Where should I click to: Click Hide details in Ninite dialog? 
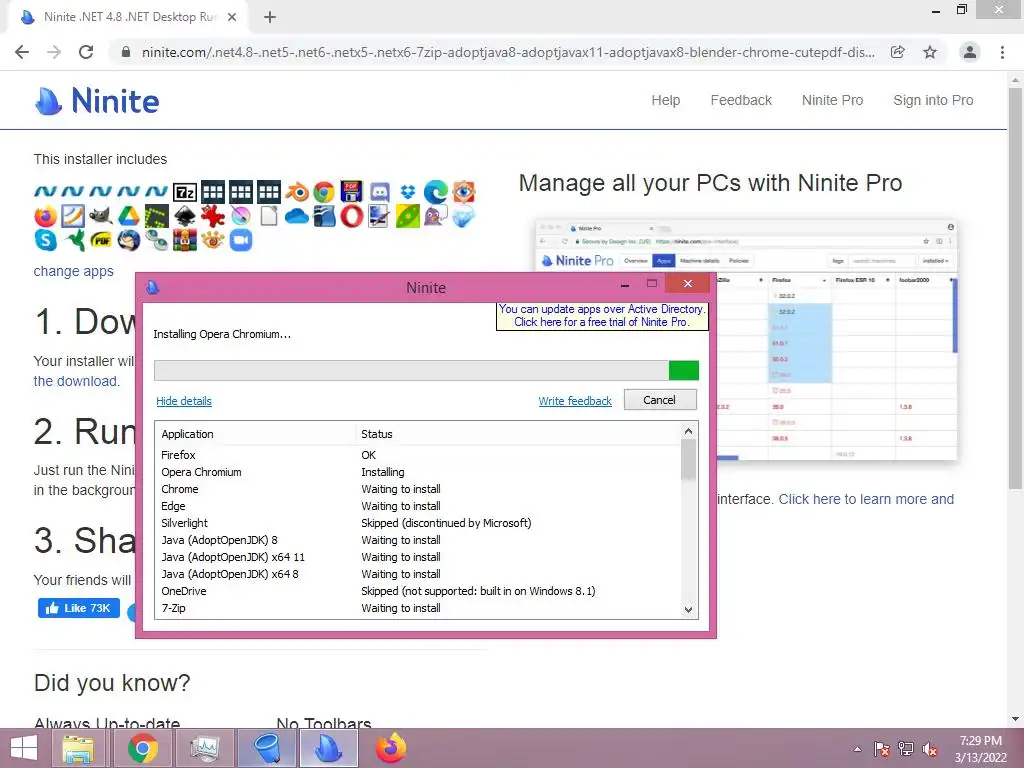point(184,401)
